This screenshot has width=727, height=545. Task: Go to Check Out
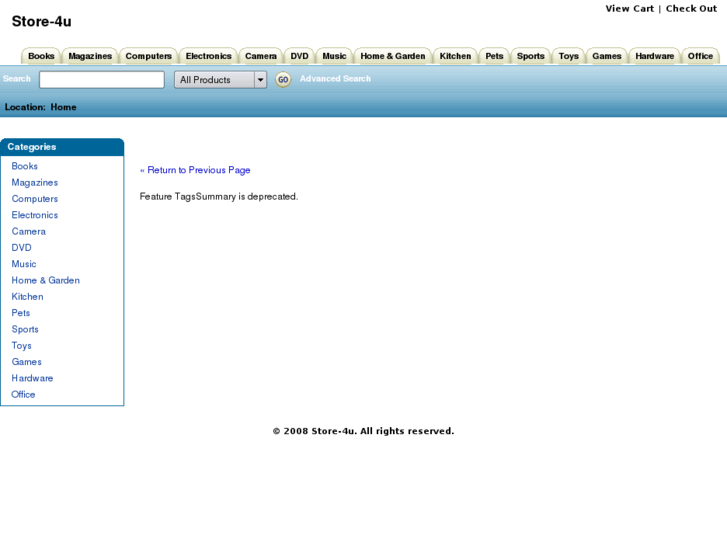point(691,9)
